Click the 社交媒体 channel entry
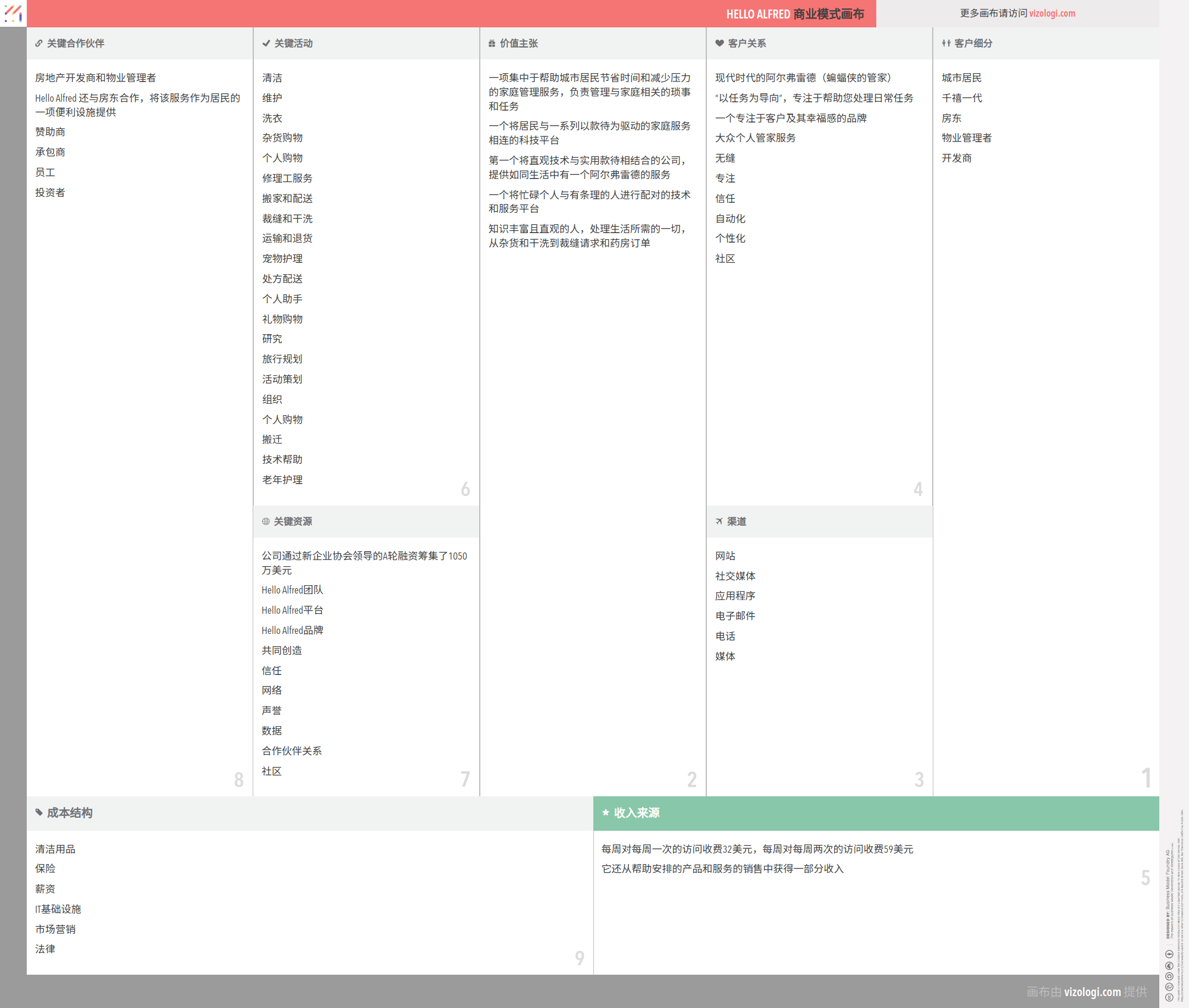 [x=735, y=576]
